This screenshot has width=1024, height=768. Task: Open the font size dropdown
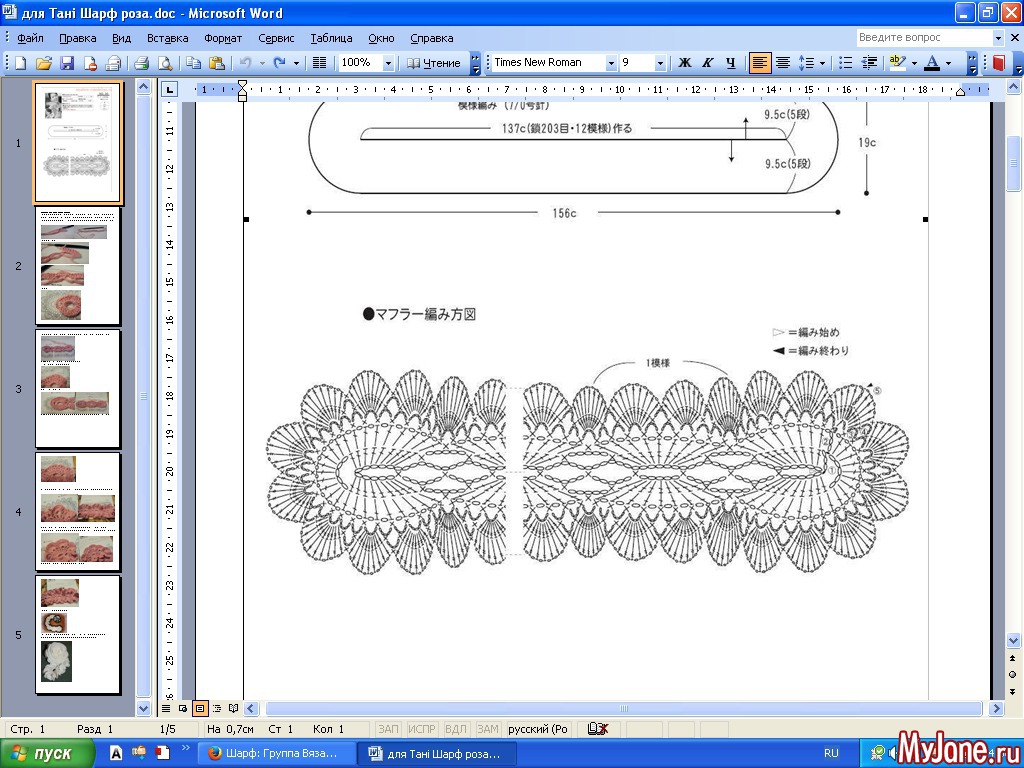point(660,63)
